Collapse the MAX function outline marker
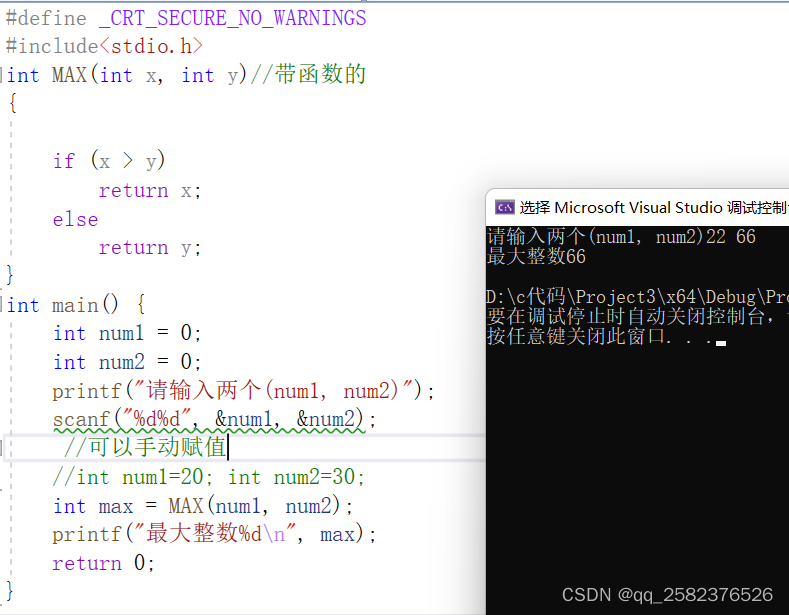 [x=3, y=75]
